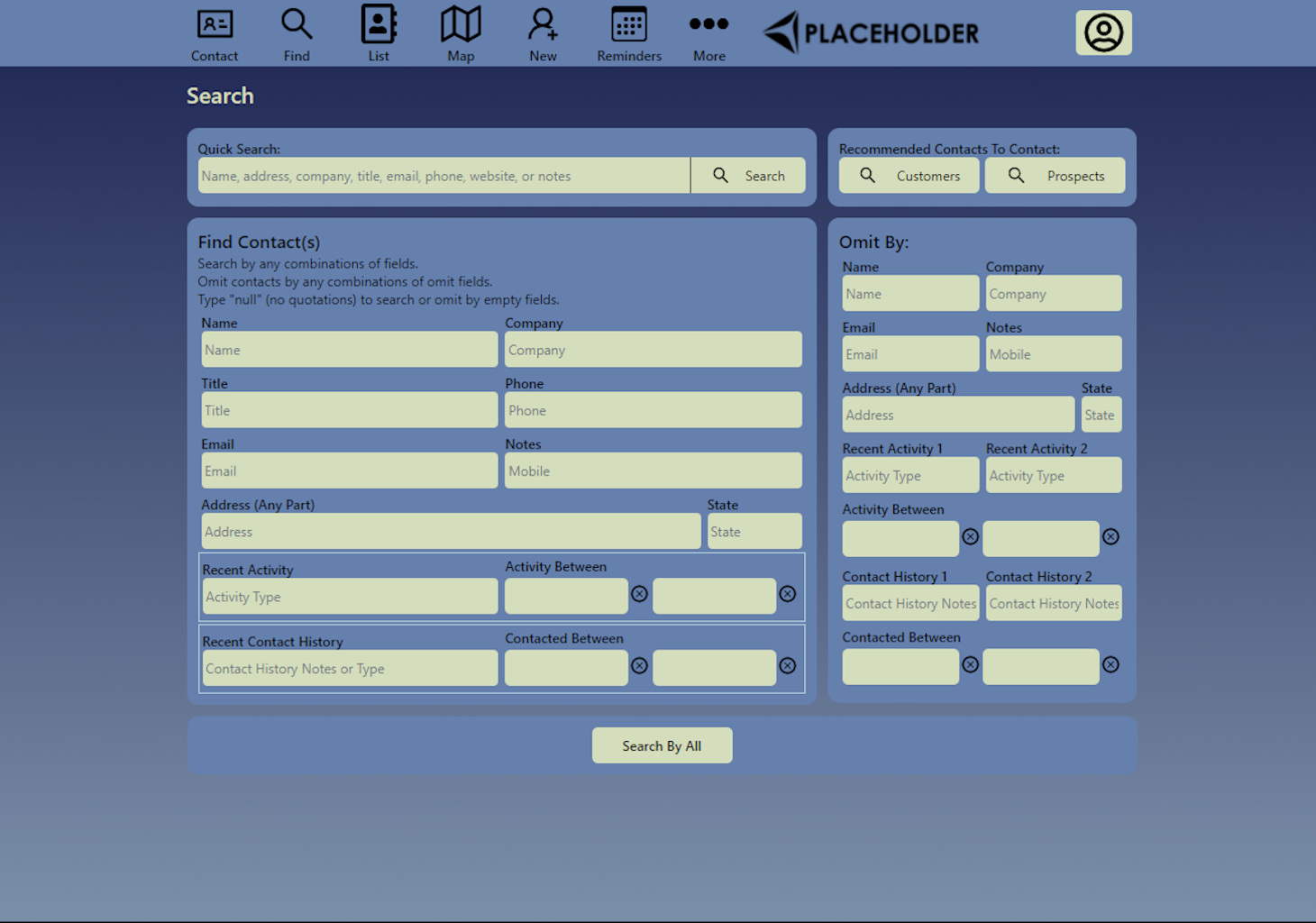Click the Omit By Notes field
The height and width of the screenshot is (923, 1316).
tap(1054, 353)
